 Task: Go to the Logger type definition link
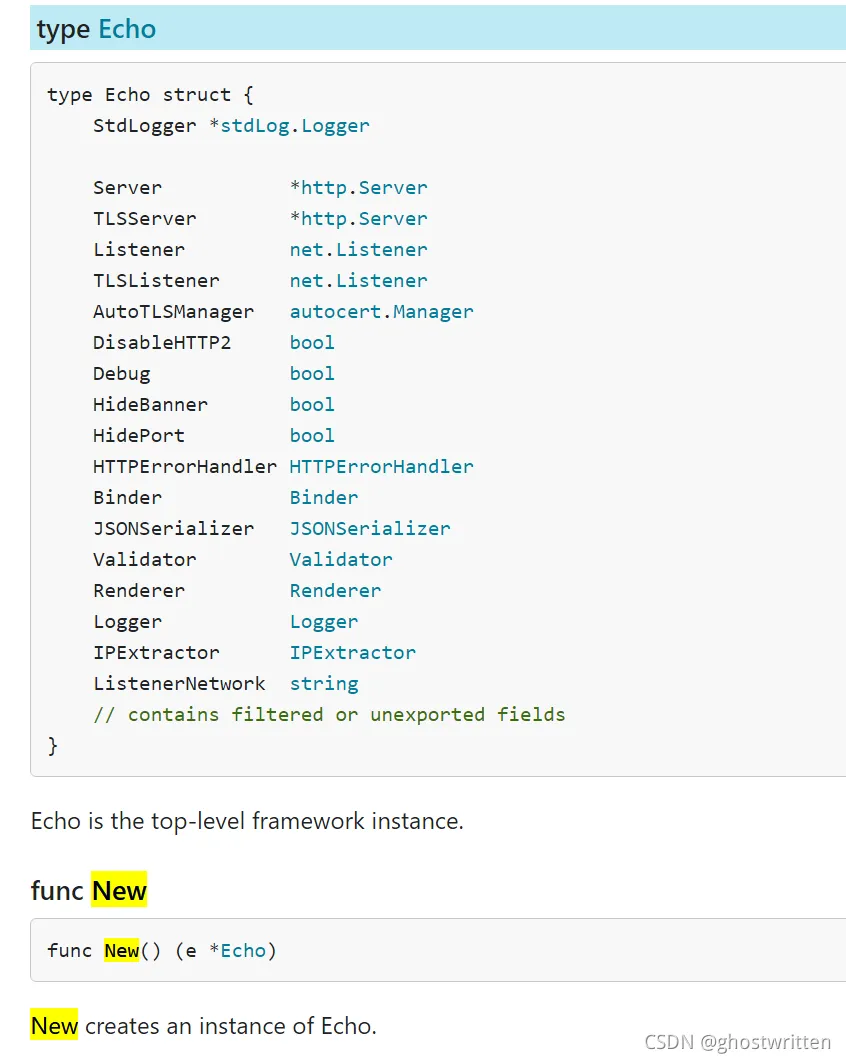point(323,621)
